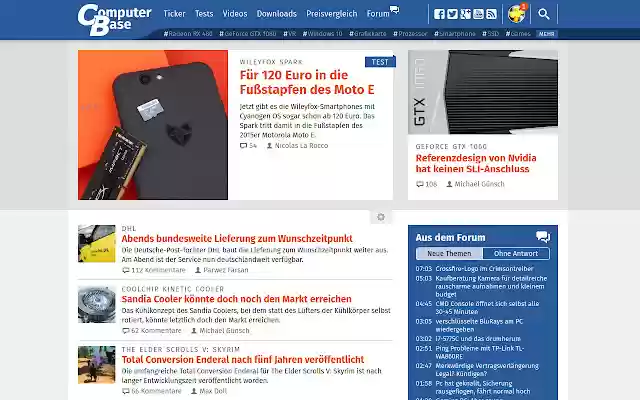Open 108 comments on GTX 1060 article
This screenshot has height=400, width=640.
427,184
